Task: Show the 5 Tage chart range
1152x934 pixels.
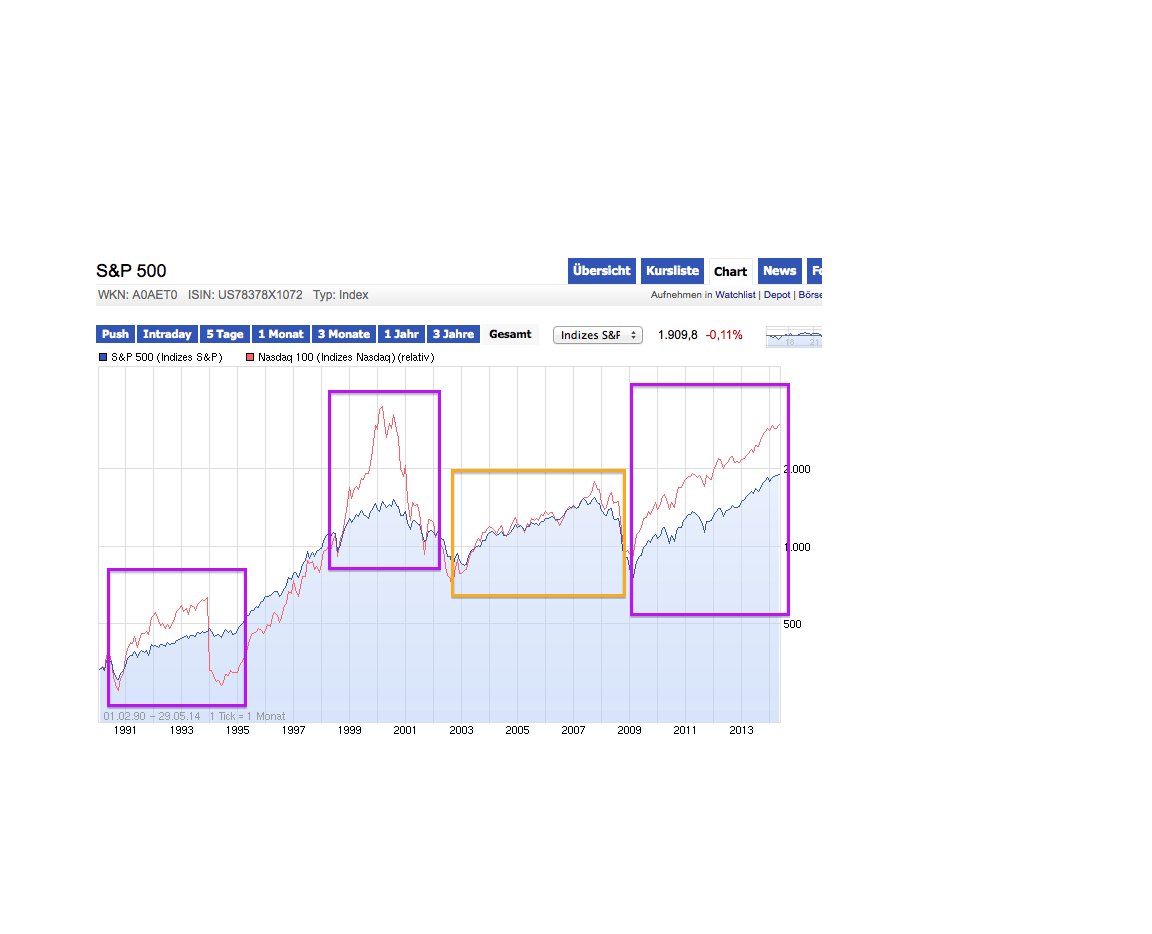Action: [x=225, y=334]
